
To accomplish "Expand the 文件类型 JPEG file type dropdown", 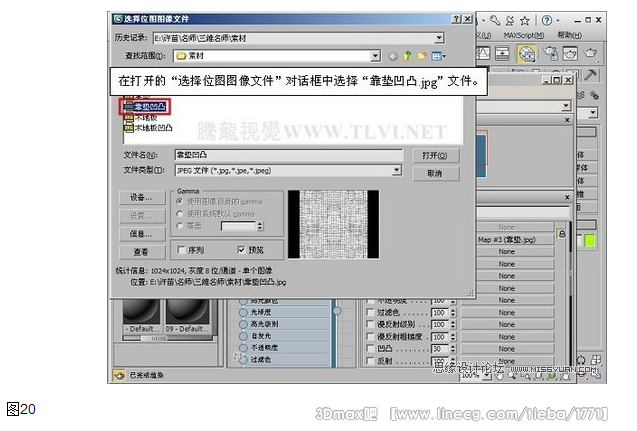I will (x=397, y=170).
